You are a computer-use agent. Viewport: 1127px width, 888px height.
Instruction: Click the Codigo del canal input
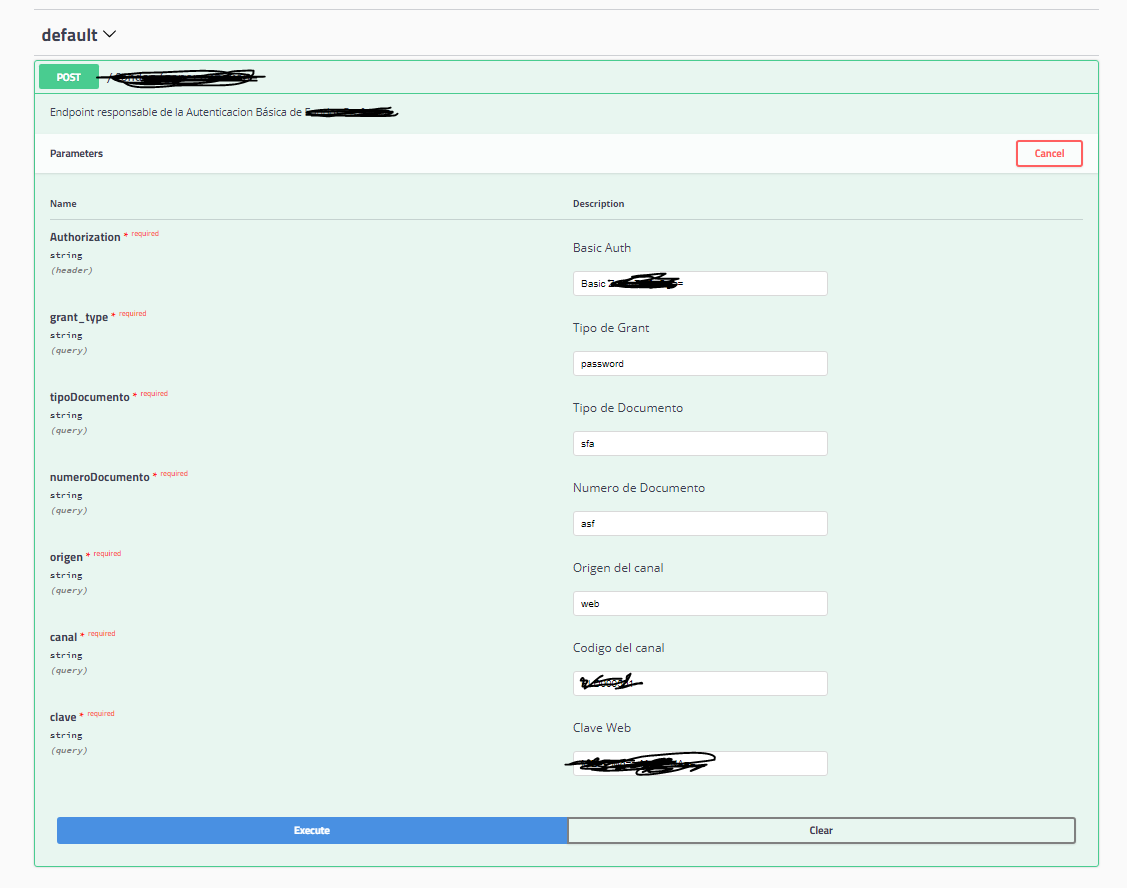(699, 683)
